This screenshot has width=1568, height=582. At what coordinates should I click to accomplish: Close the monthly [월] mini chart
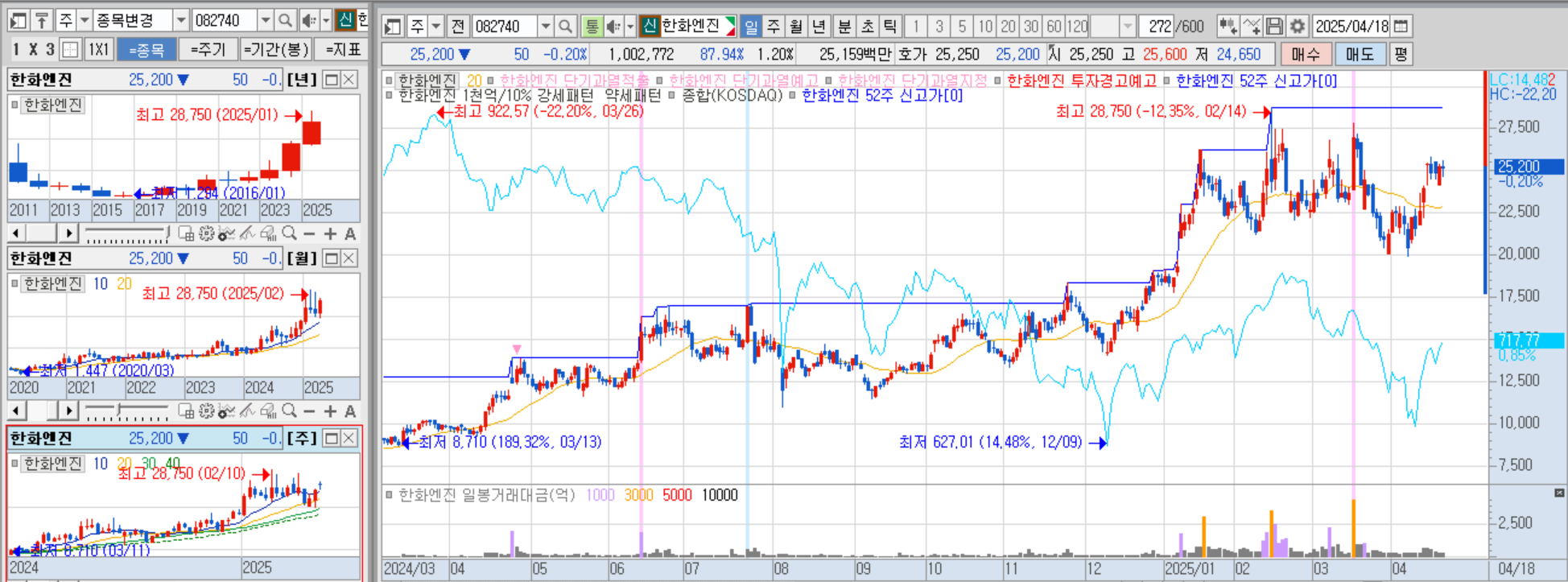tap(349, 258)
